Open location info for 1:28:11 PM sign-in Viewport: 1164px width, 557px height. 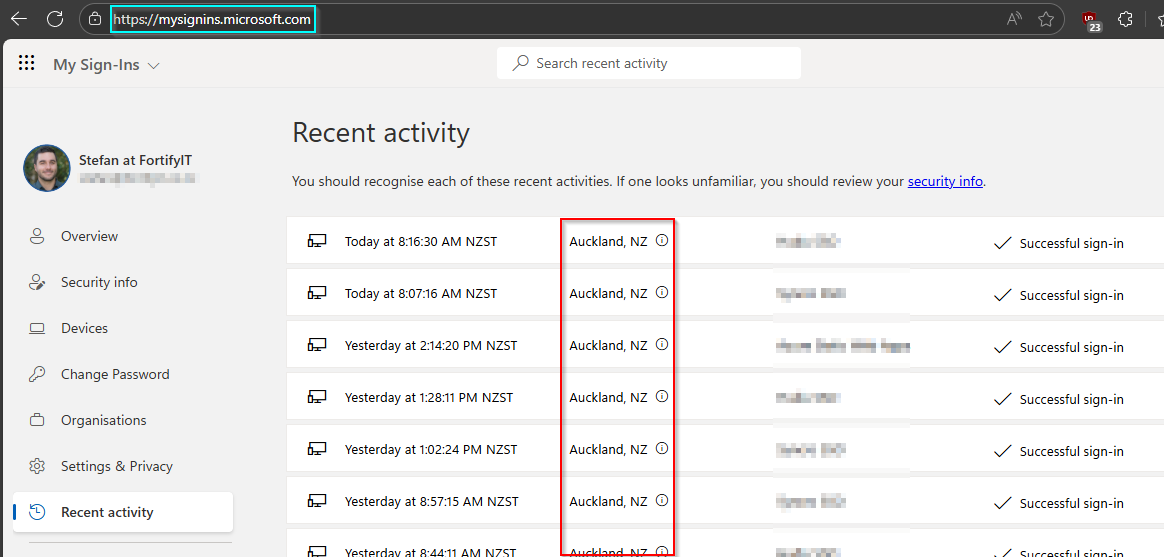click(x=662, y=397)
